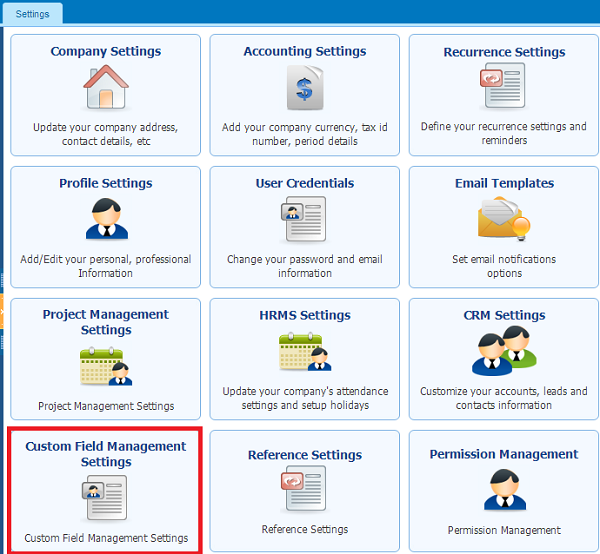This screenshot has height=554, width=600.
Task: Click 'Set email notifications options' text
Action: 504,266
